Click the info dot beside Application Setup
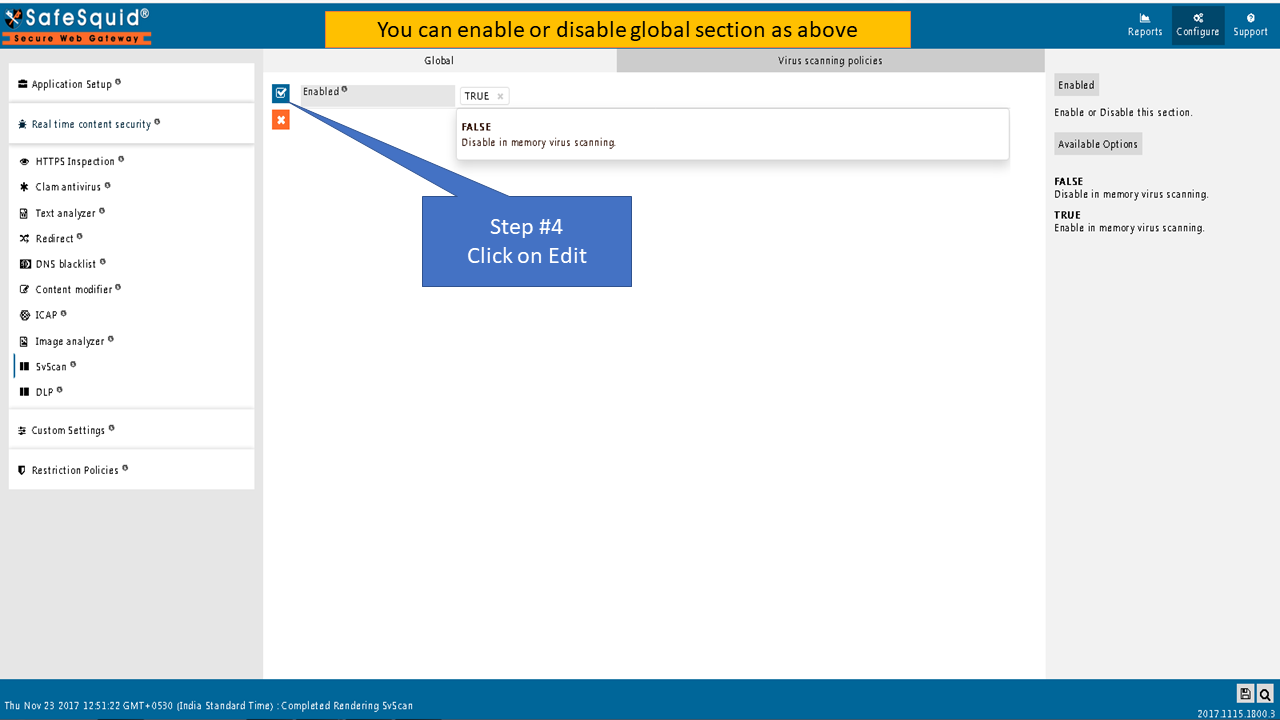 (118, 81)
